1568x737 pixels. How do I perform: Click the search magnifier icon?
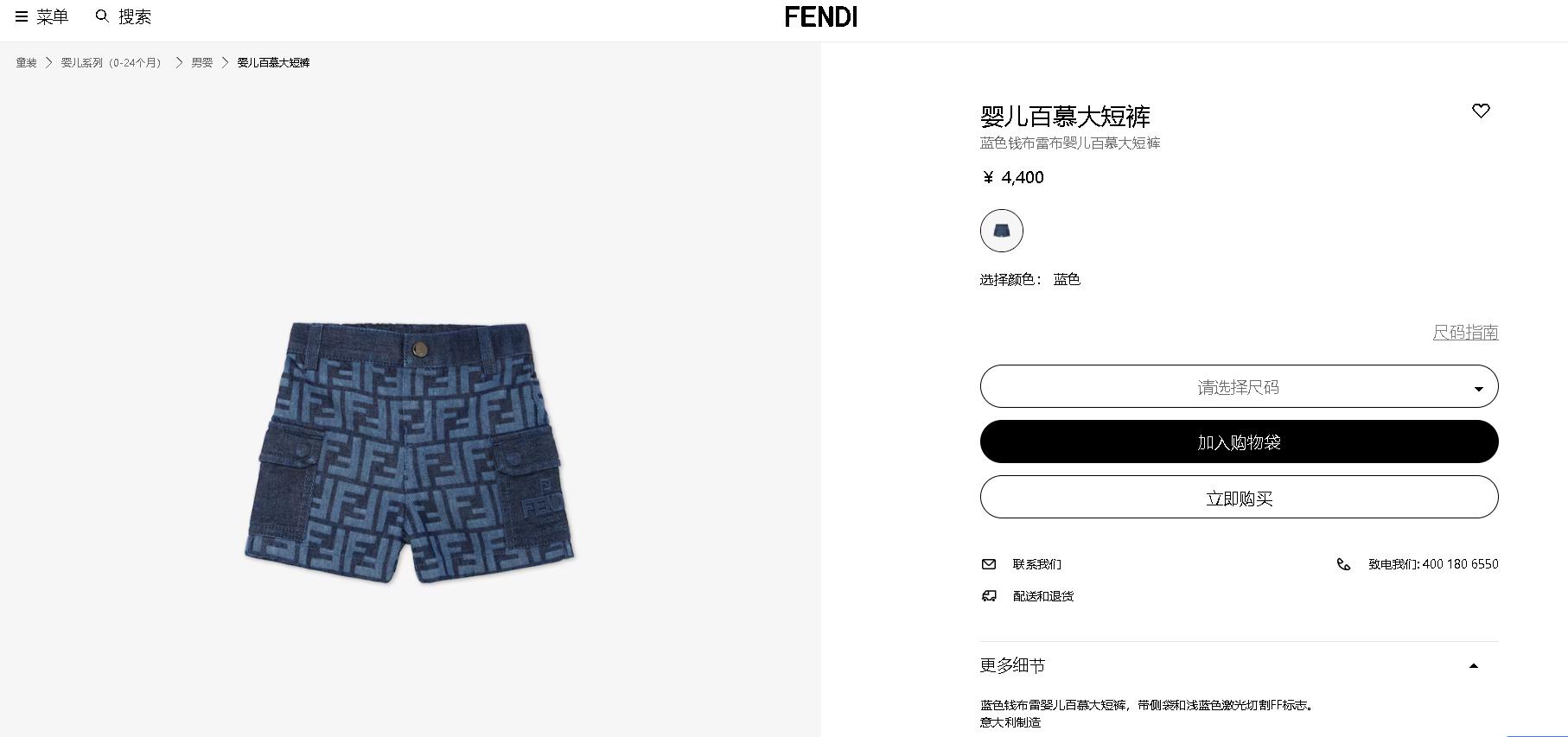(x=102, y=16)
